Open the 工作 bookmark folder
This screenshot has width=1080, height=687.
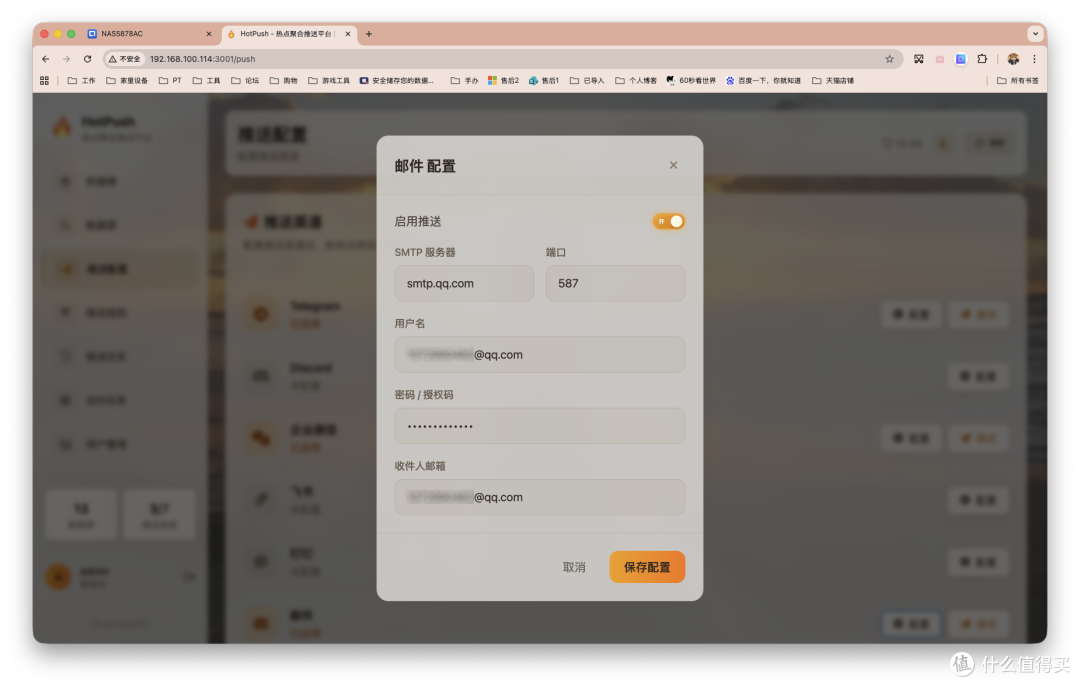coord(81,81)
